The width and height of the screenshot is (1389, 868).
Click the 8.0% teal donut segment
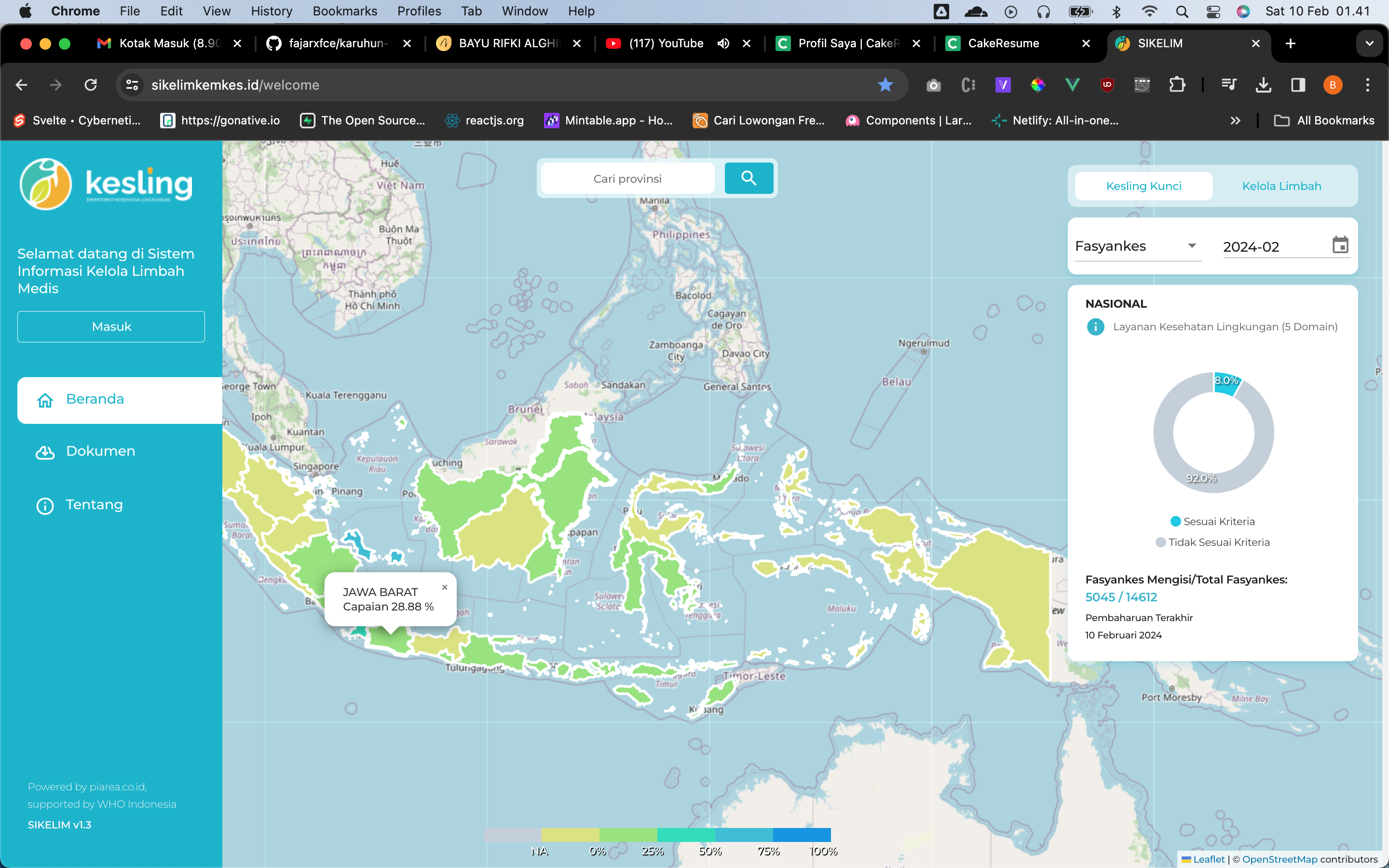tap(1226, 383)
